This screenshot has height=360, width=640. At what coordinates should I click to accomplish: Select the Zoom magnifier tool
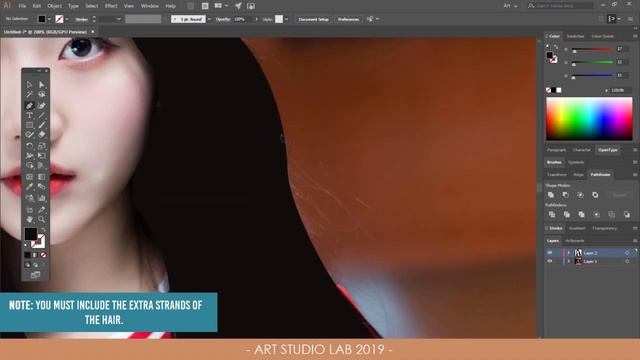tap(42, 219)
